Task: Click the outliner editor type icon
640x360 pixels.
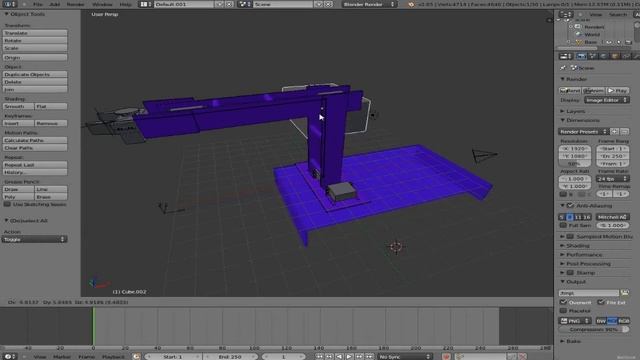Action: [x=565, y=14]
